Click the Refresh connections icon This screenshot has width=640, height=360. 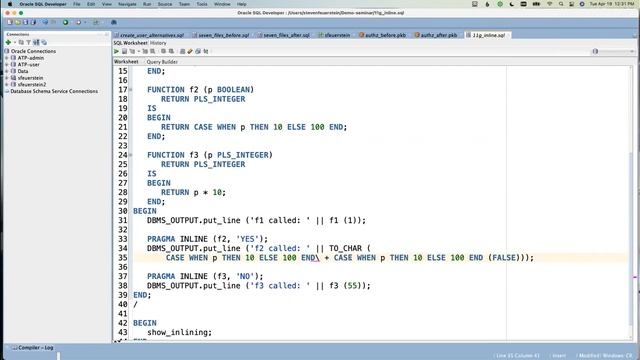click(x=21, y=42)
